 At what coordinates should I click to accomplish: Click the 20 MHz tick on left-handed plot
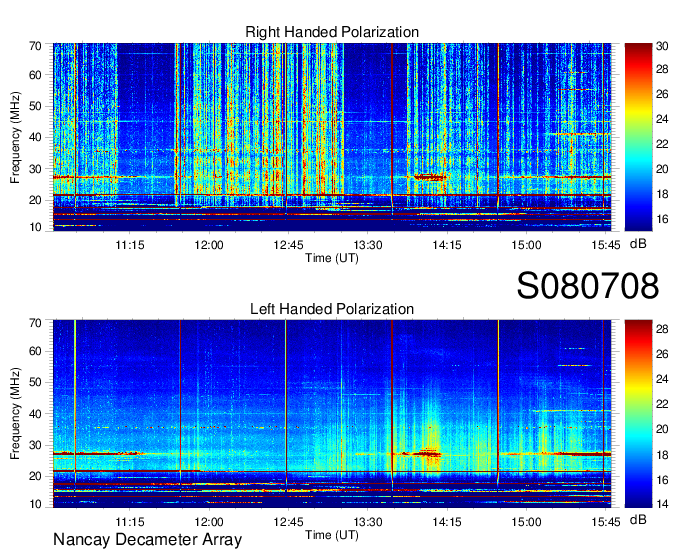click(x=35, y=477)
